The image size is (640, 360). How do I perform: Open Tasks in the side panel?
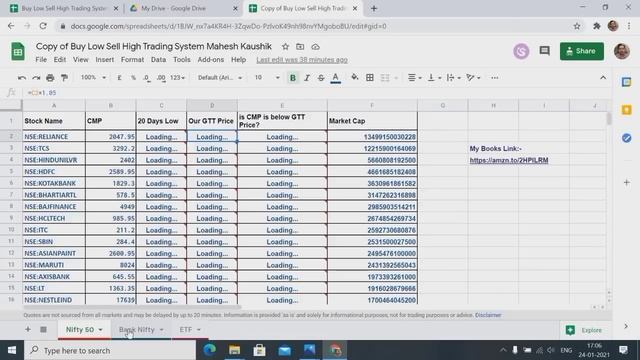[x=627, y=138]
